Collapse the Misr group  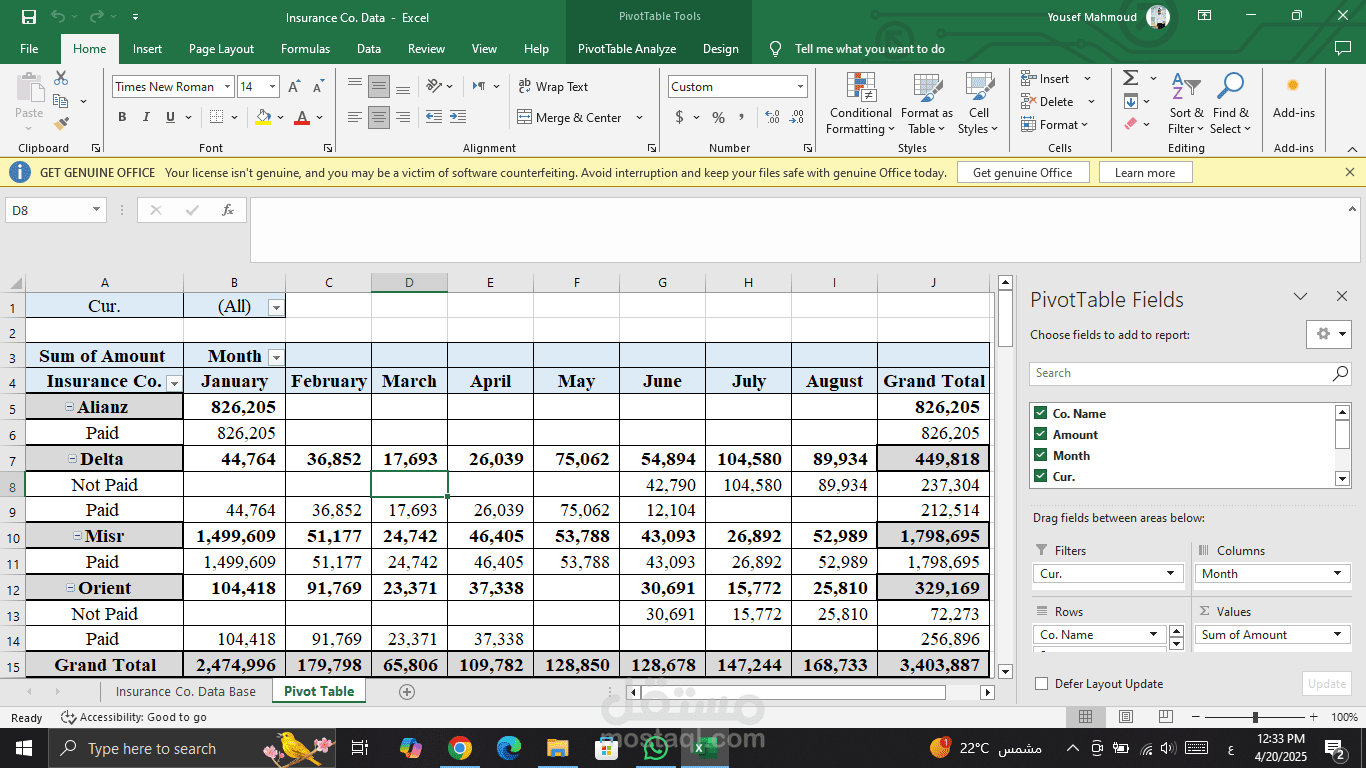point(77,536)
